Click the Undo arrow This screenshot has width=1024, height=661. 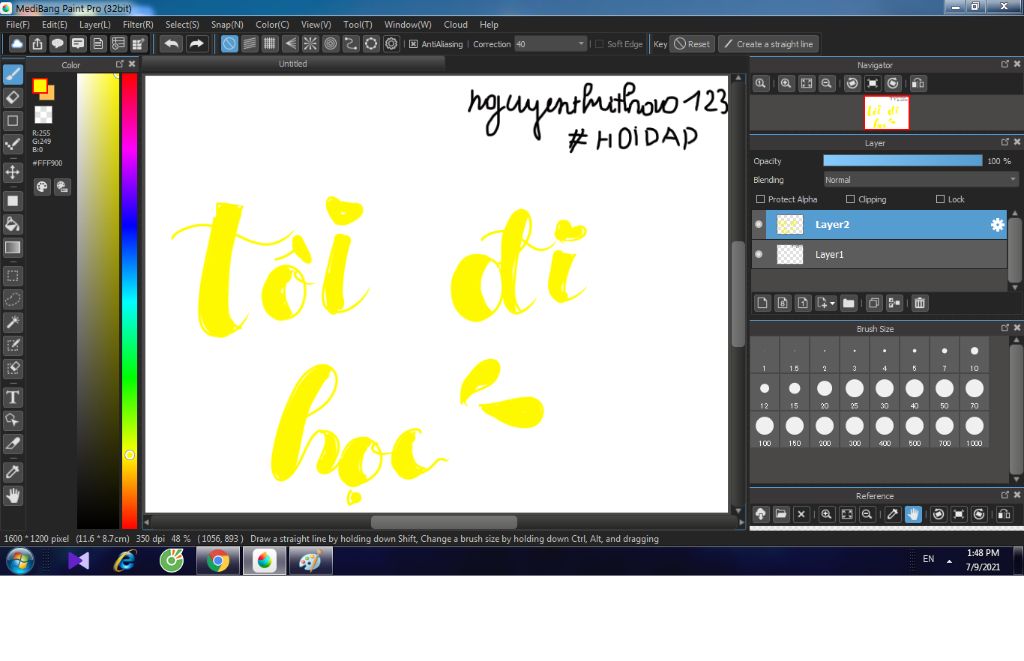[x=172, y=44]
